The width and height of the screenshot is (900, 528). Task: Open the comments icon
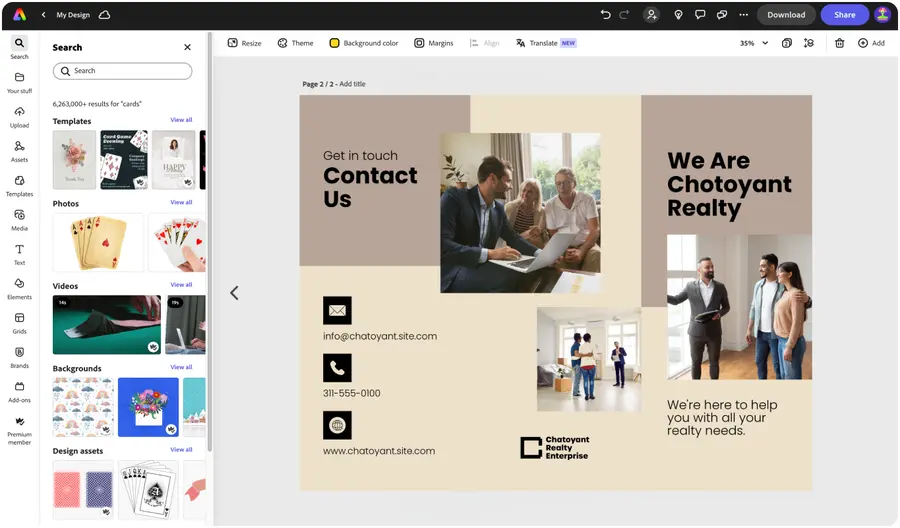pos(700,15)
